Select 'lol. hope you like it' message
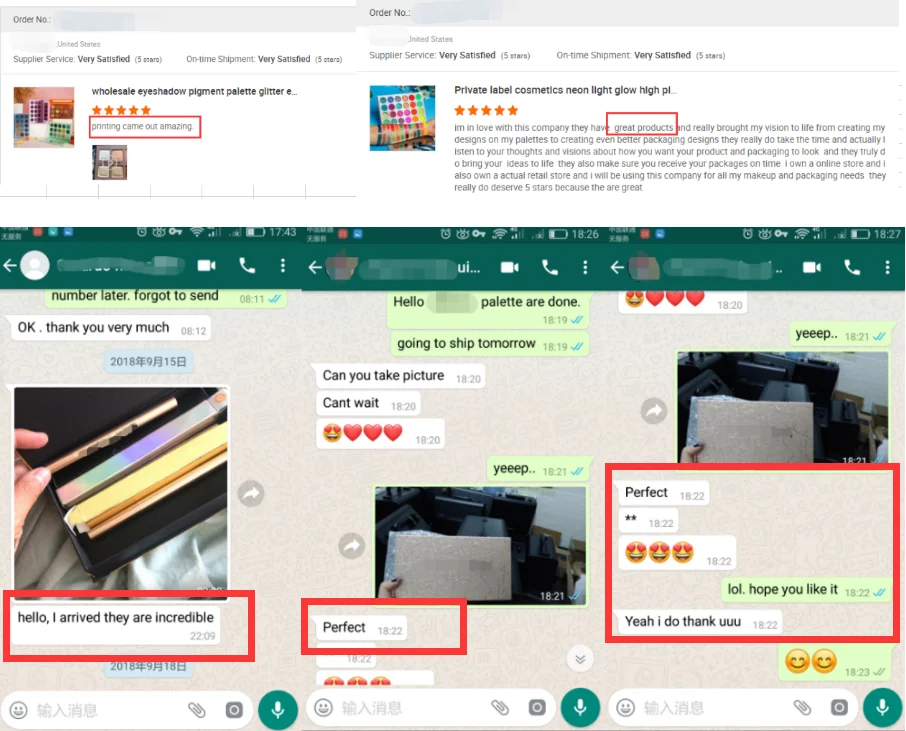Screen dimensions: 906x731 806,590
